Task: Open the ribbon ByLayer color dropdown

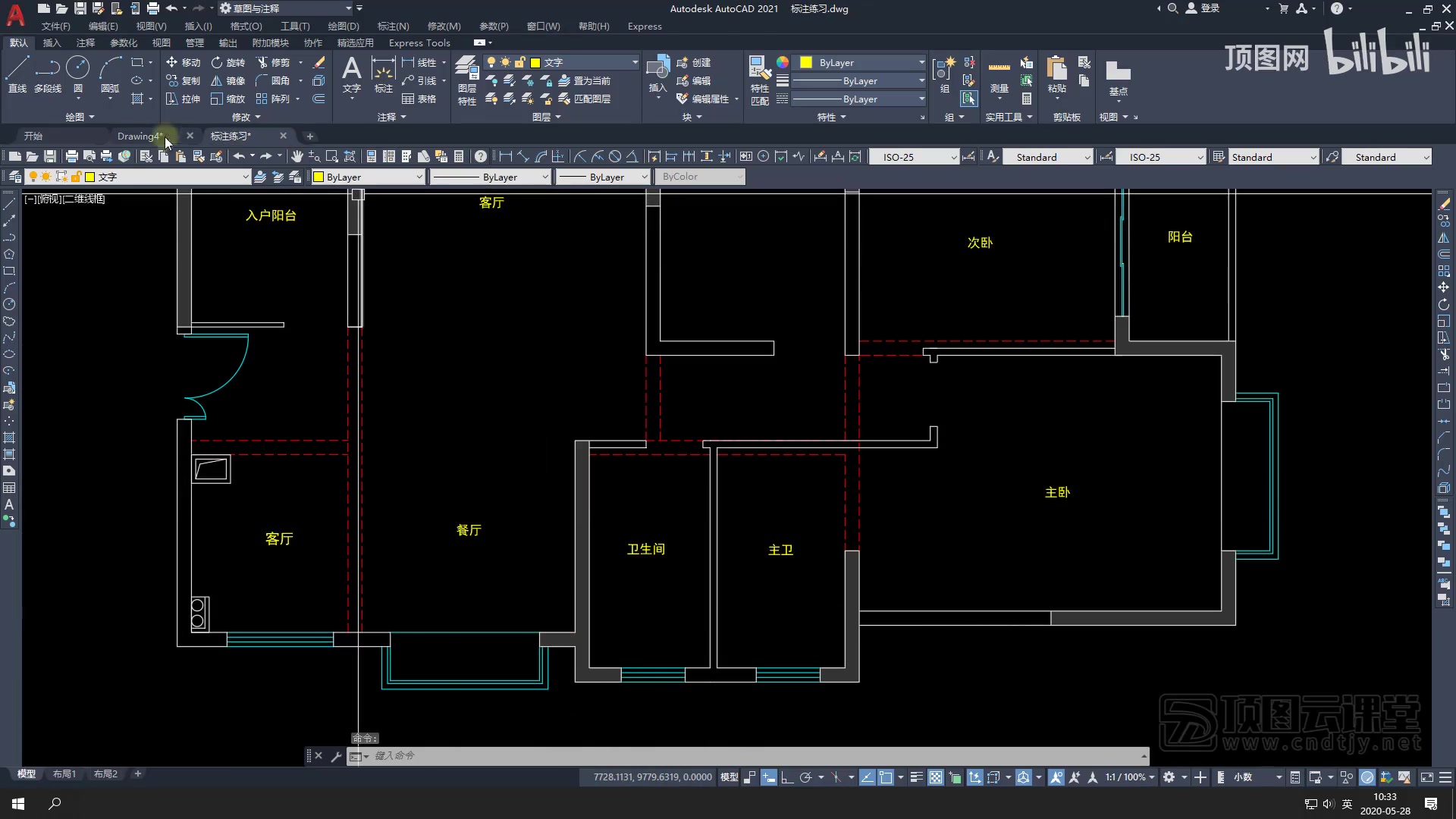Action: [859, 62]
